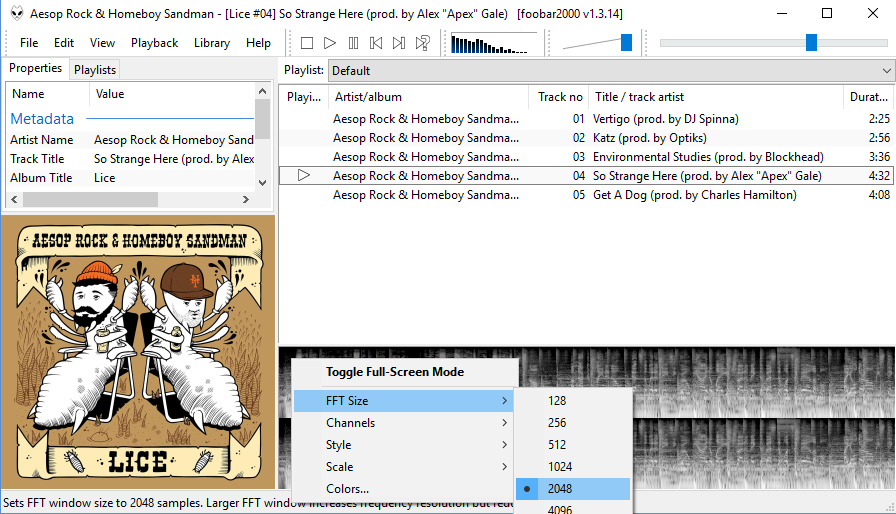This screenshot has height=514, width=896.
Task: Set FFT size to 4096
Action: [573, 508]
